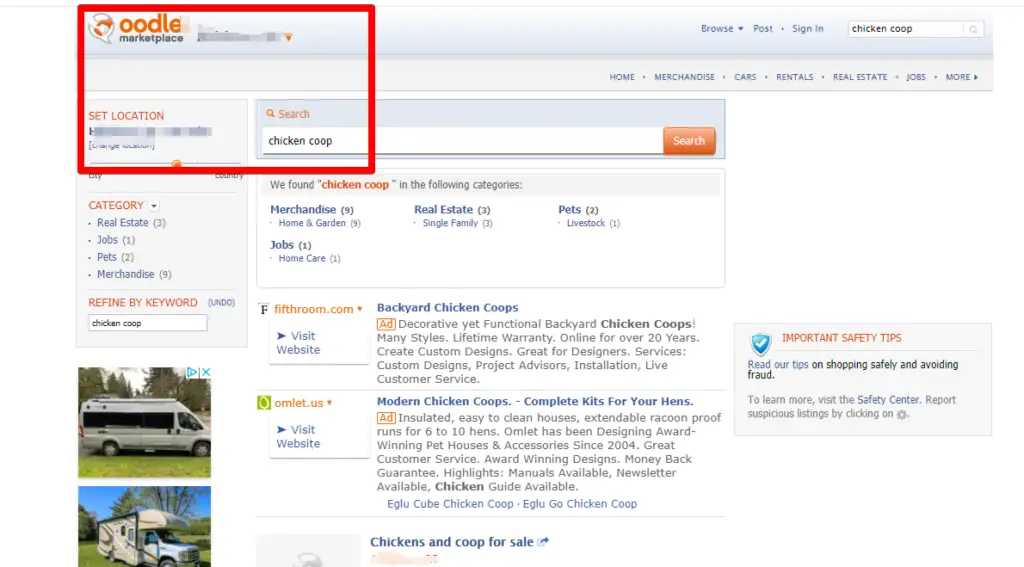Click the fifthroom.com favicon
The image size is (1024, 567).
[x=264, y=309]
